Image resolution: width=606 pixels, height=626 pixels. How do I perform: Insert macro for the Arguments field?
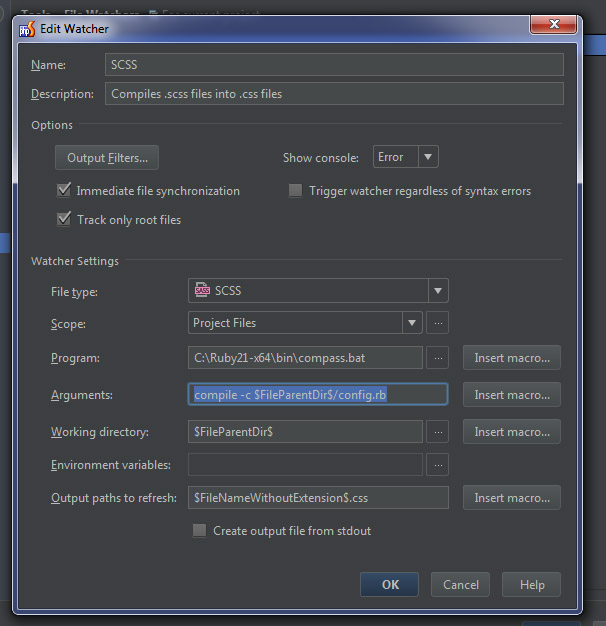[x=512, y=395]
